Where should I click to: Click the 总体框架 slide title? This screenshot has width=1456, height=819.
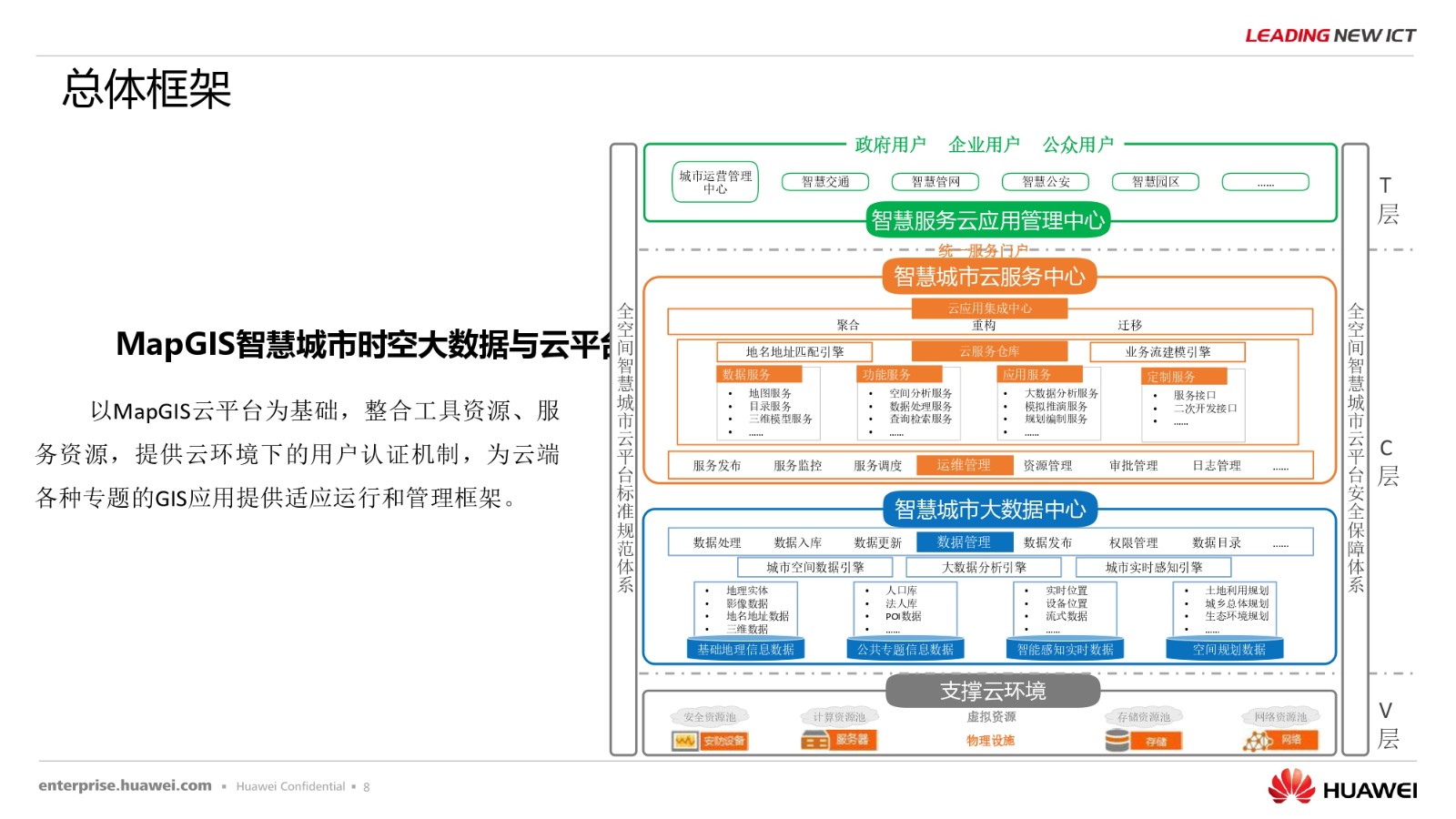pos(147,89)
